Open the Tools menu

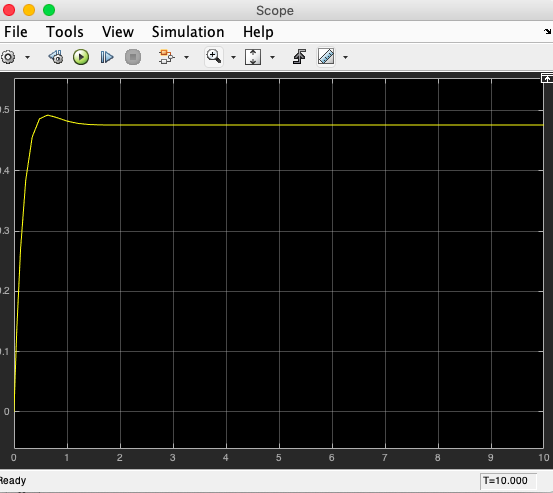click(x=65, y=32)
